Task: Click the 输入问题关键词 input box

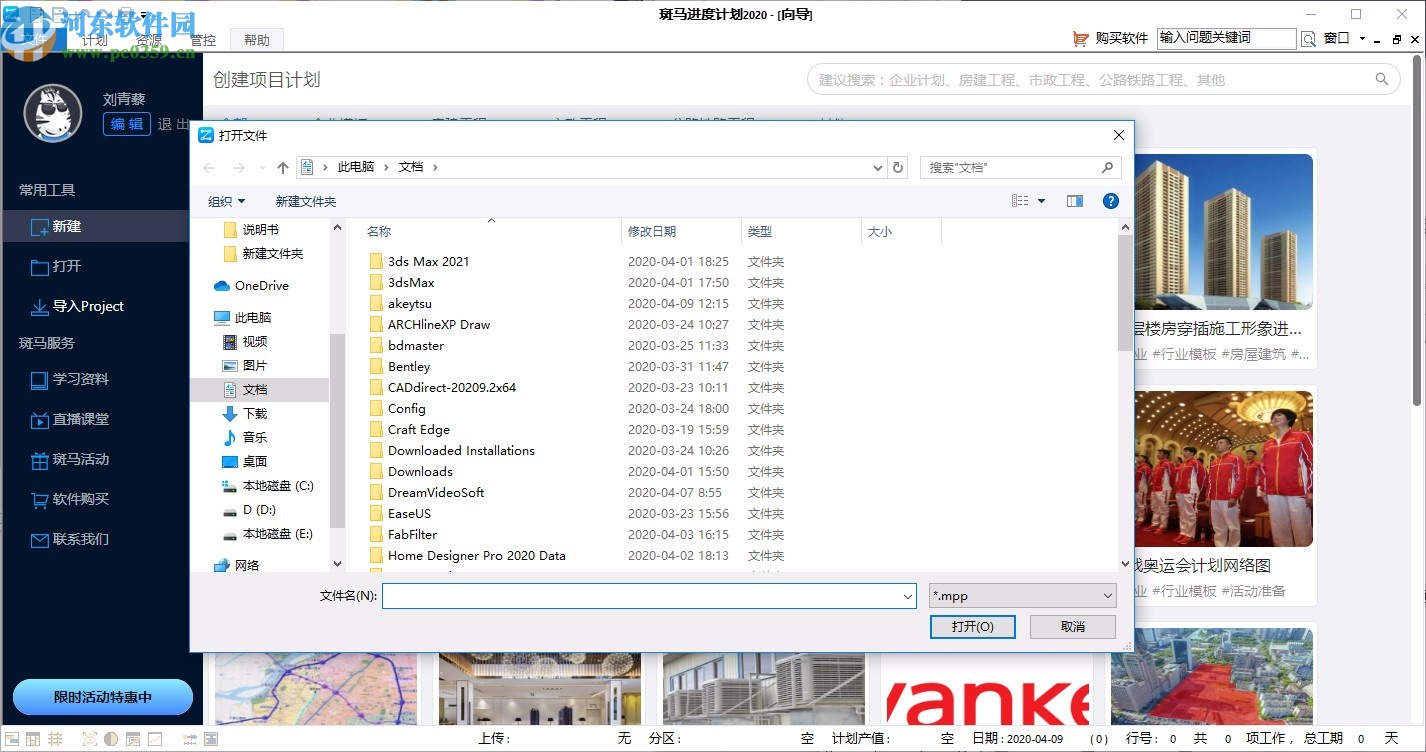Action: click(x=1226, y=38)
